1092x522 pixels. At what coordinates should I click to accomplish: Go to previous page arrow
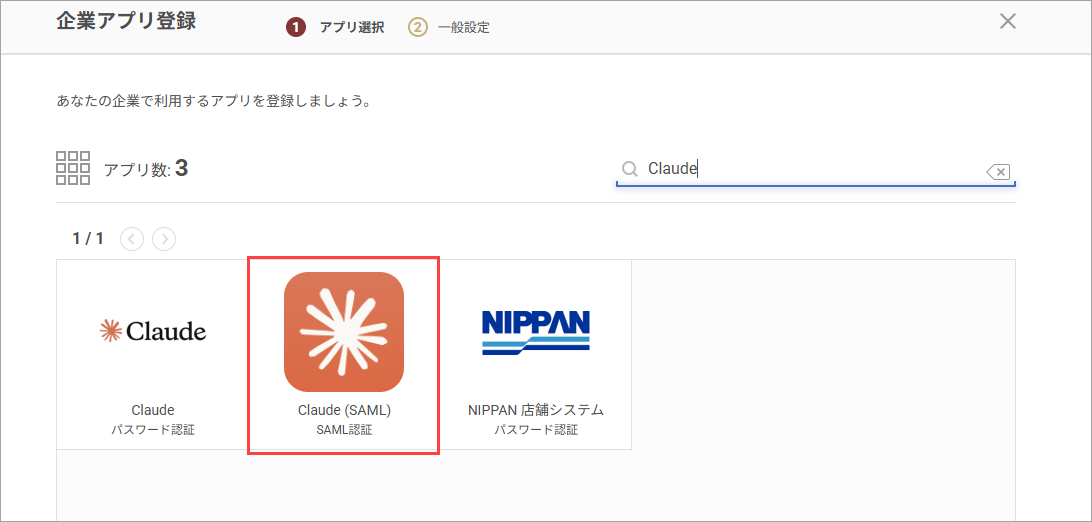[132, 239]
